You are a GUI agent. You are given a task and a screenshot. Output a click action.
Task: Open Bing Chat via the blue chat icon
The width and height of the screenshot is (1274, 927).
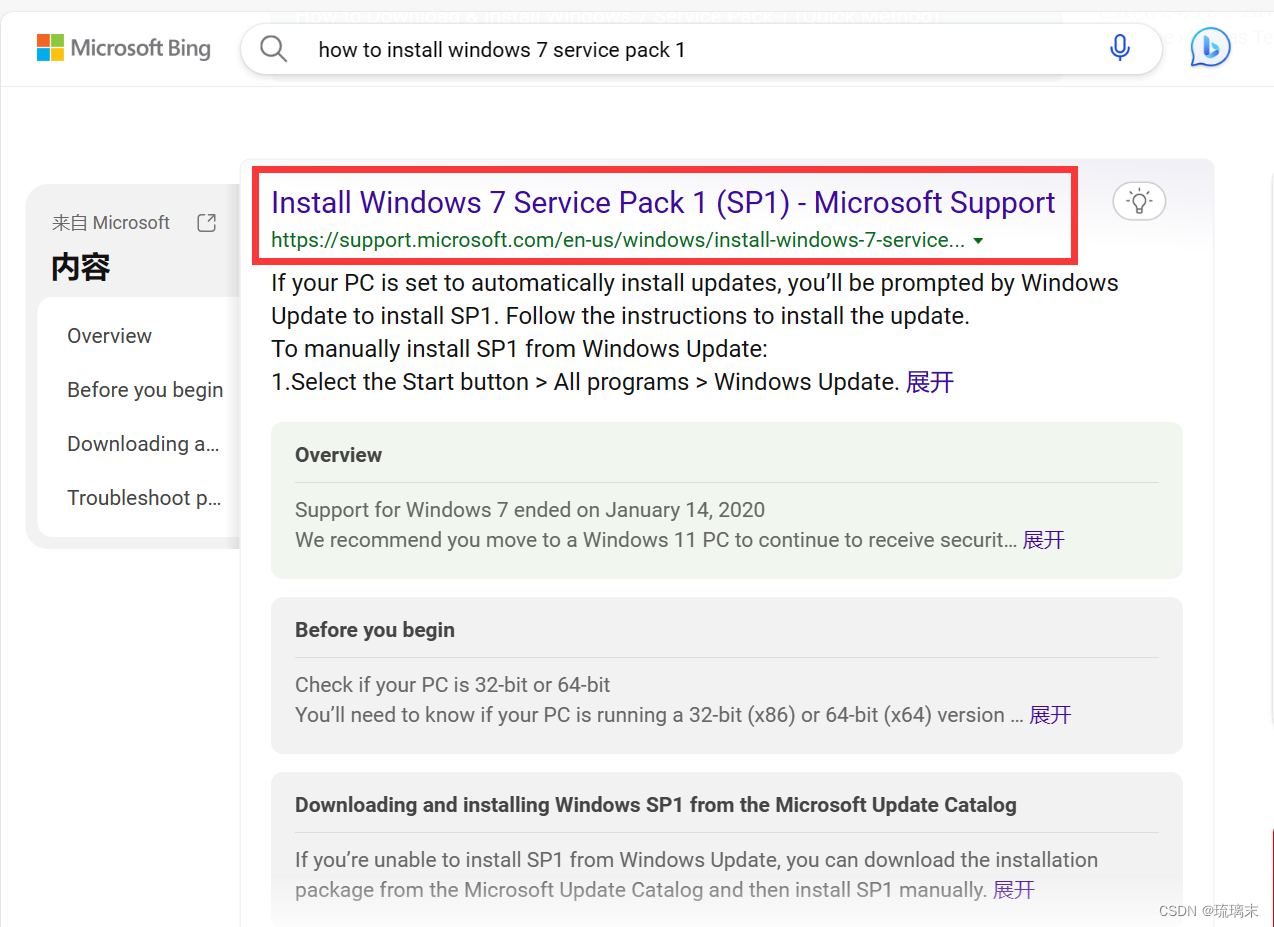click(1209, 47)
